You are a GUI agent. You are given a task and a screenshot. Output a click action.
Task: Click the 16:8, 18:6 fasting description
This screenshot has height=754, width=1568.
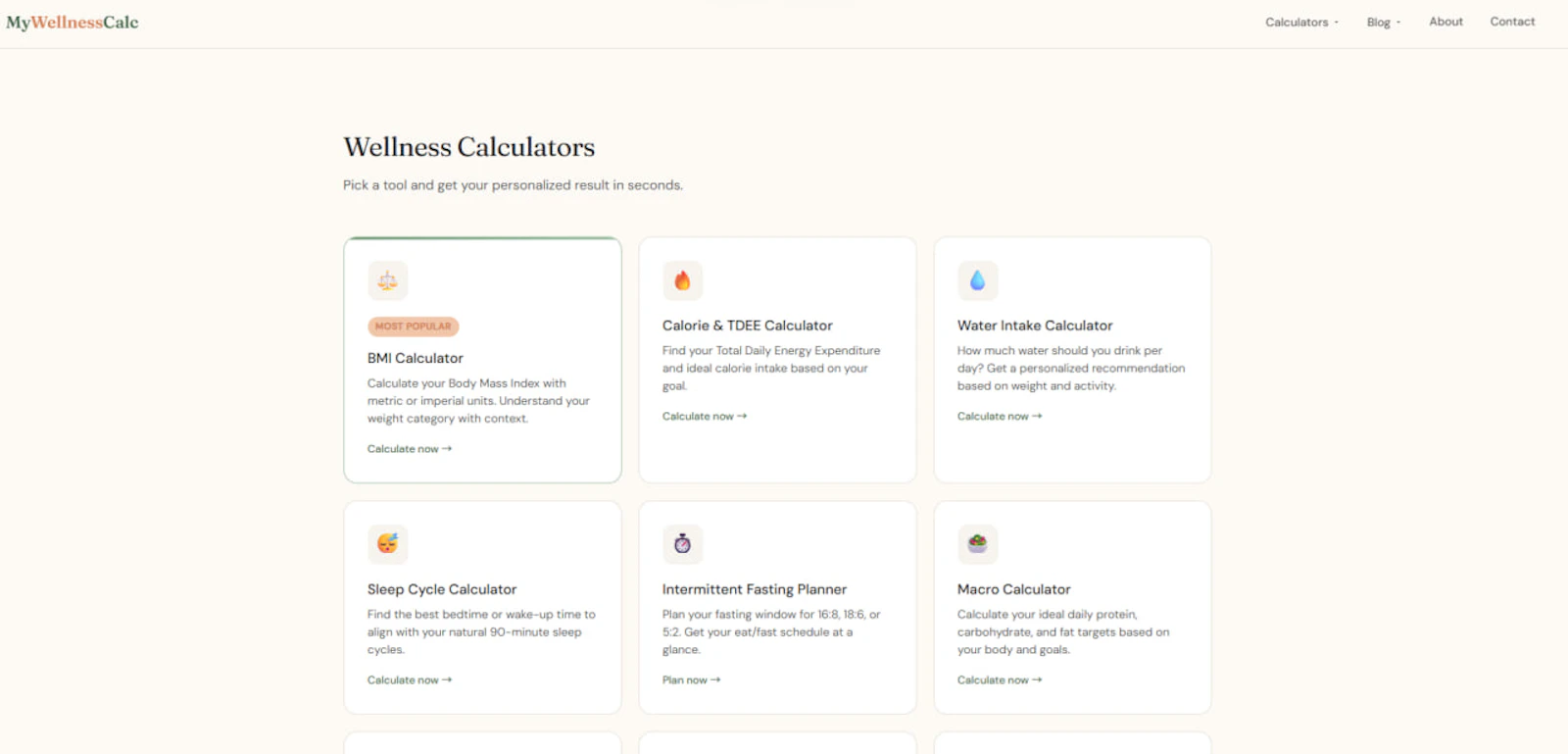tap(771, 632)
